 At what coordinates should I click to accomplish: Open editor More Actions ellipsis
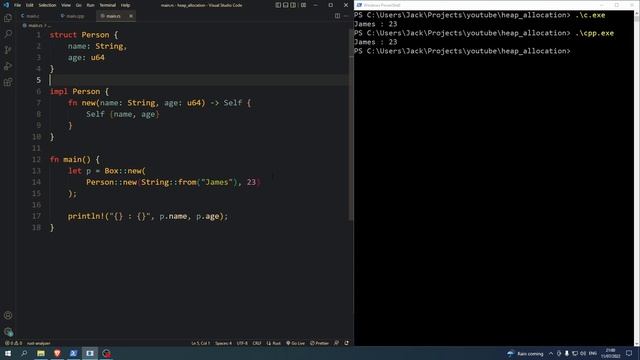pos(346,16)
